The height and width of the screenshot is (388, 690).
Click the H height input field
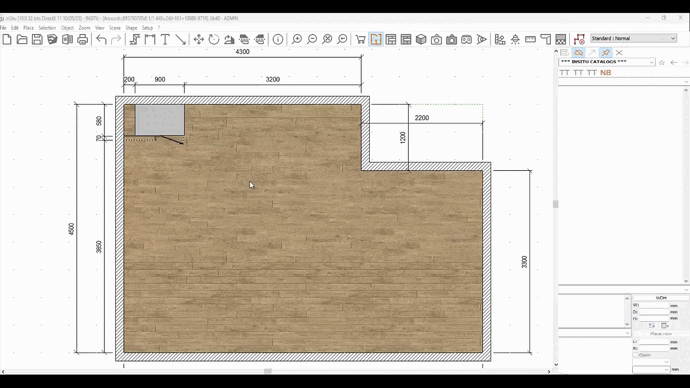(653, 318)
